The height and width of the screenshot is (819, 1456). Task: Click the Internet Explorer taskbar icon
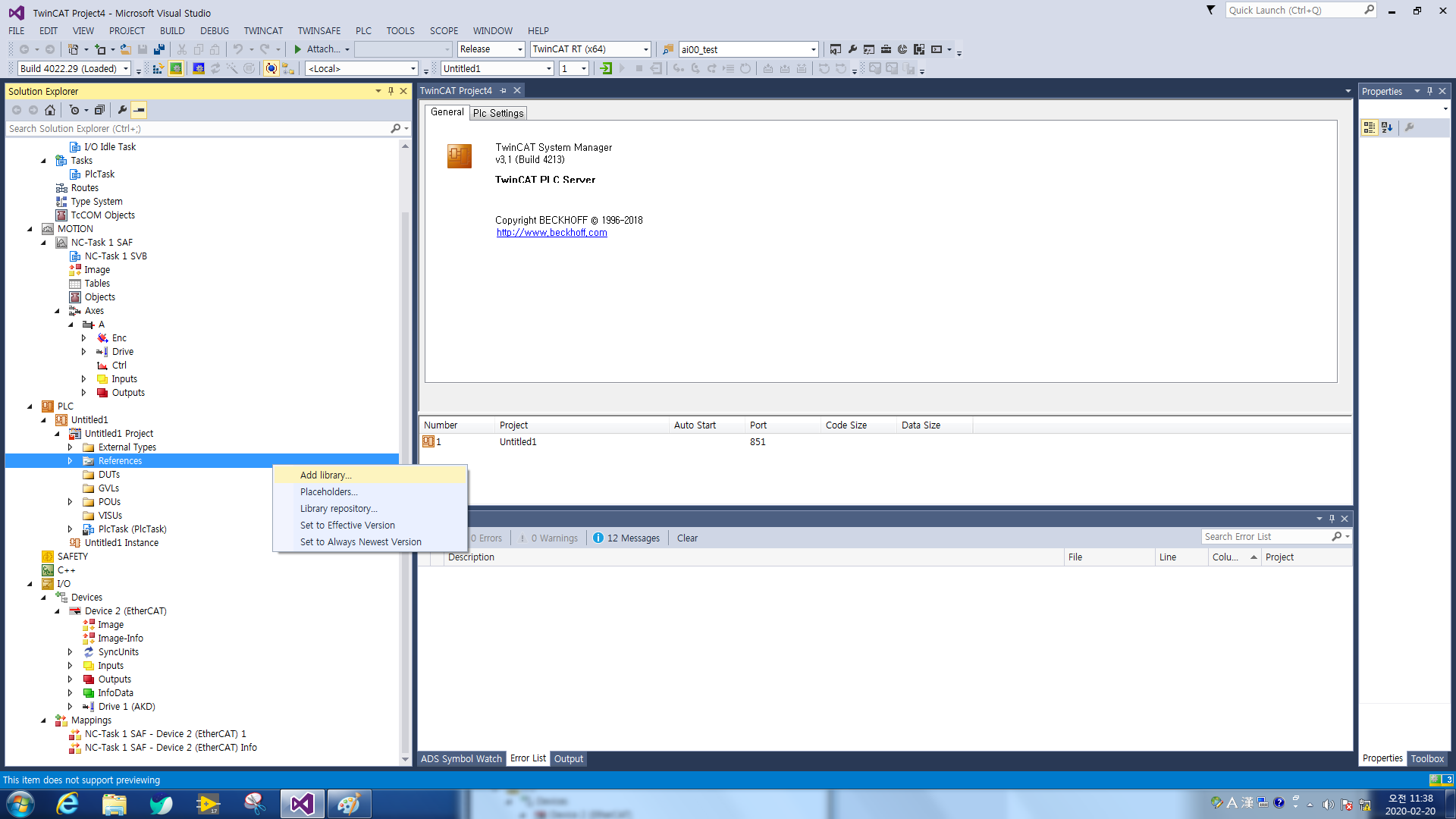(x=67, y=804)
